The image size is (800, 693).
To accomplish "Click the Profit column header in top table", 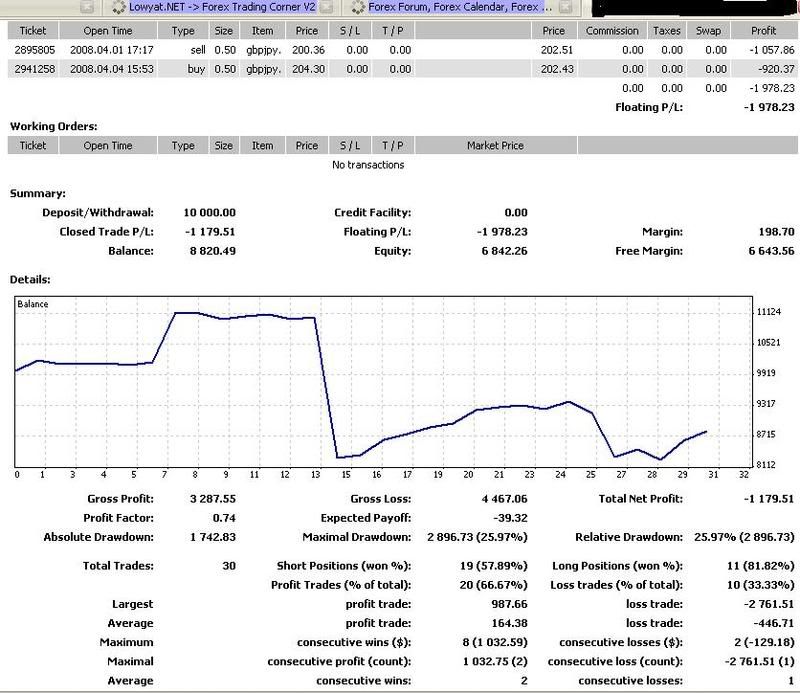I will 766,31.
